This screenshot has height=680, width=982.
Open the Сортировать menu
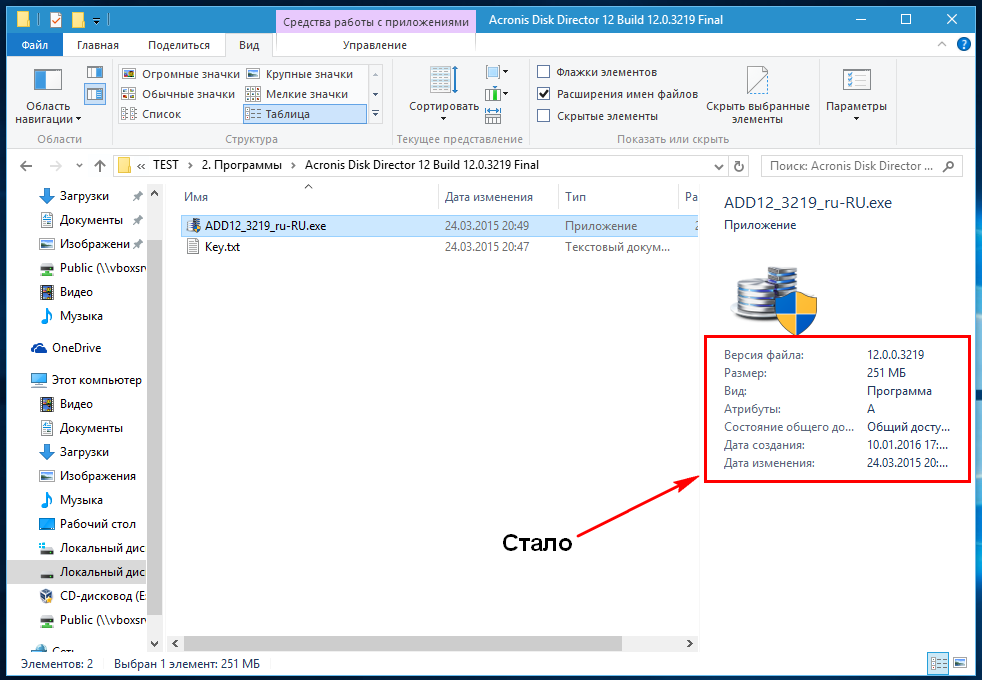(444, 93)
